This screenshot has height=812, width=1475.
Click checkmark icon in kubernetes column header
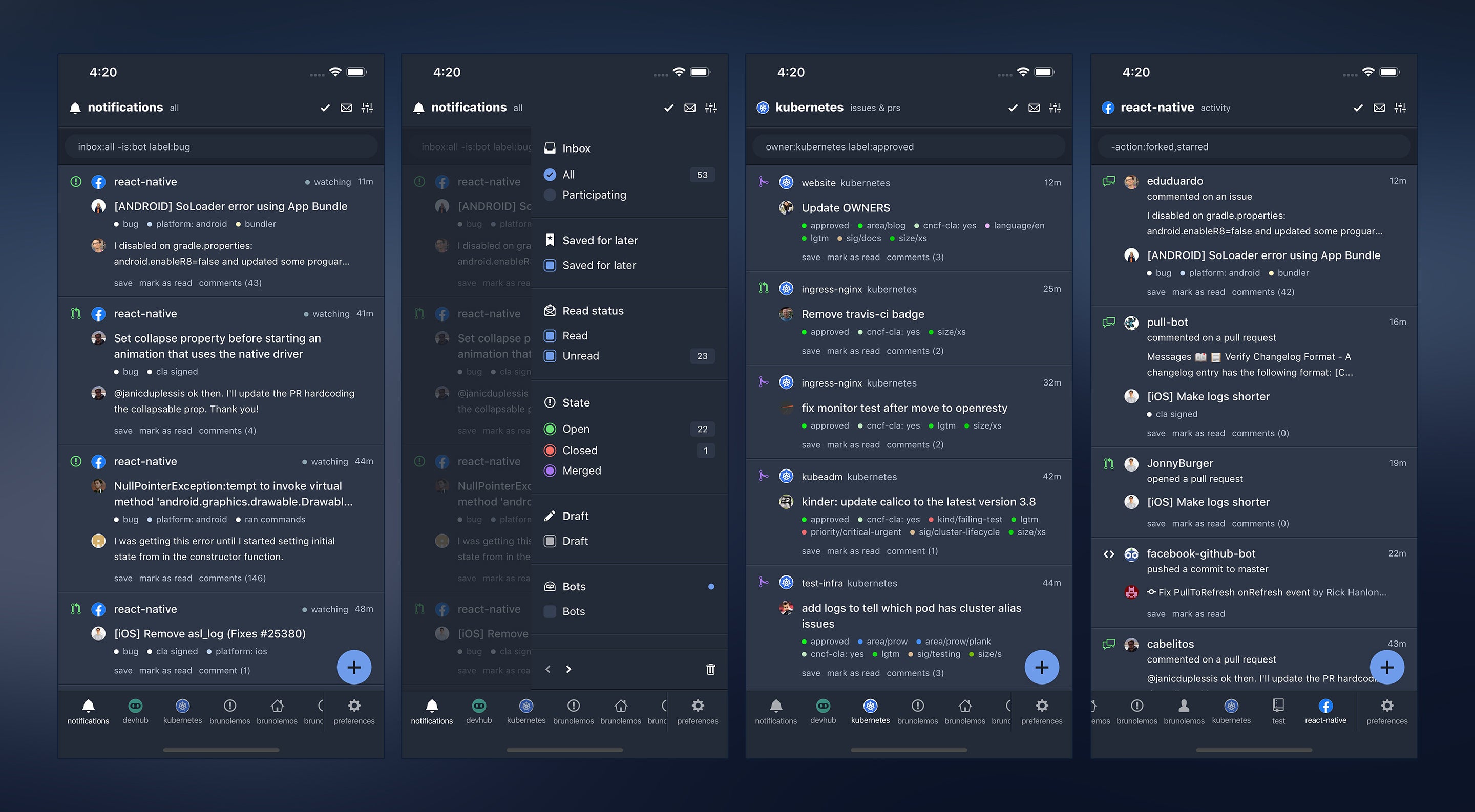pos(1013,108)
